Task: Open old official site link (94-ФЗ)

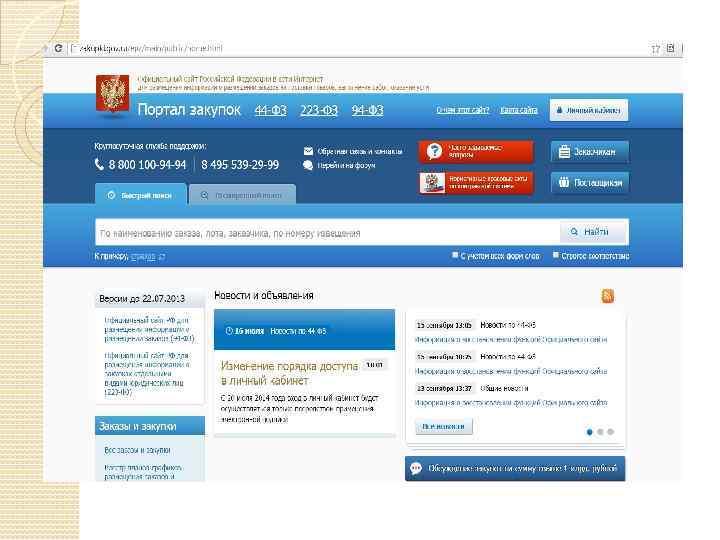Action: point(149,329)
